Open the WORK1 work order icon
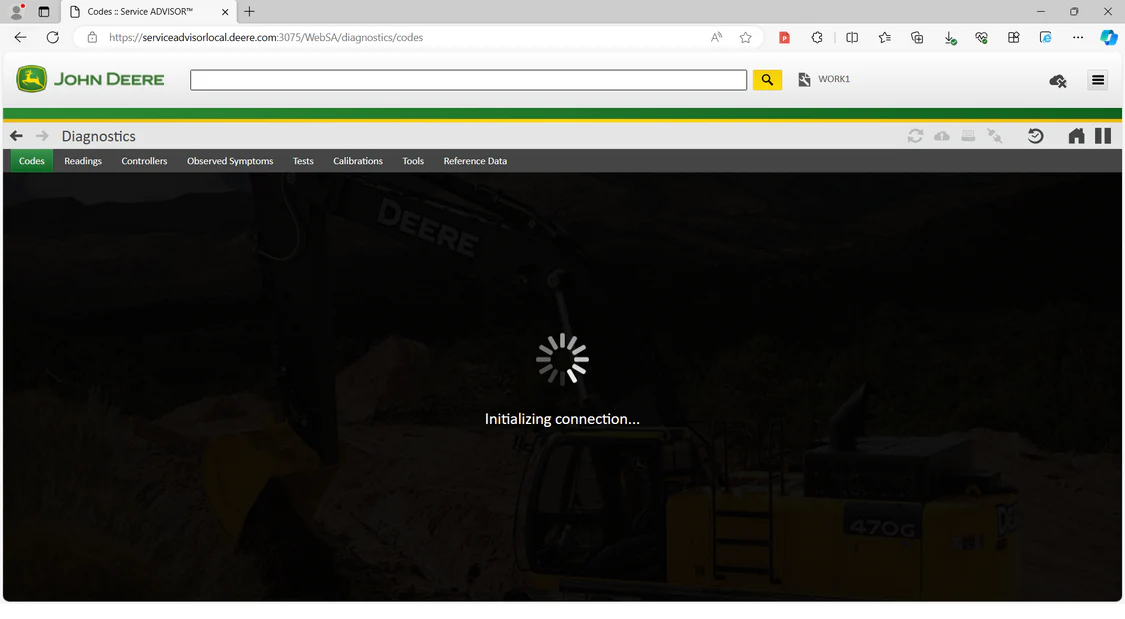The image size is (1125, 619). point(804,80)
